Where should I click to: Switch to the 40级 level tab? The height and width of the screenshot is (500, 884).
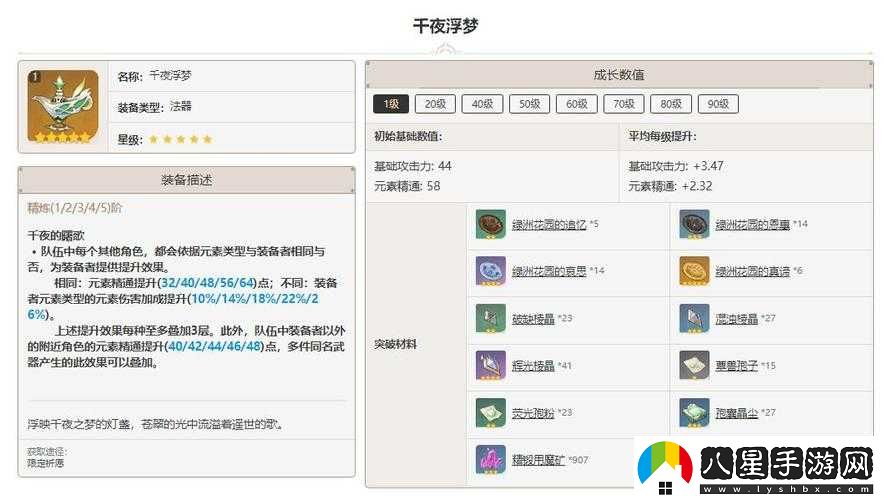(483, 104)
